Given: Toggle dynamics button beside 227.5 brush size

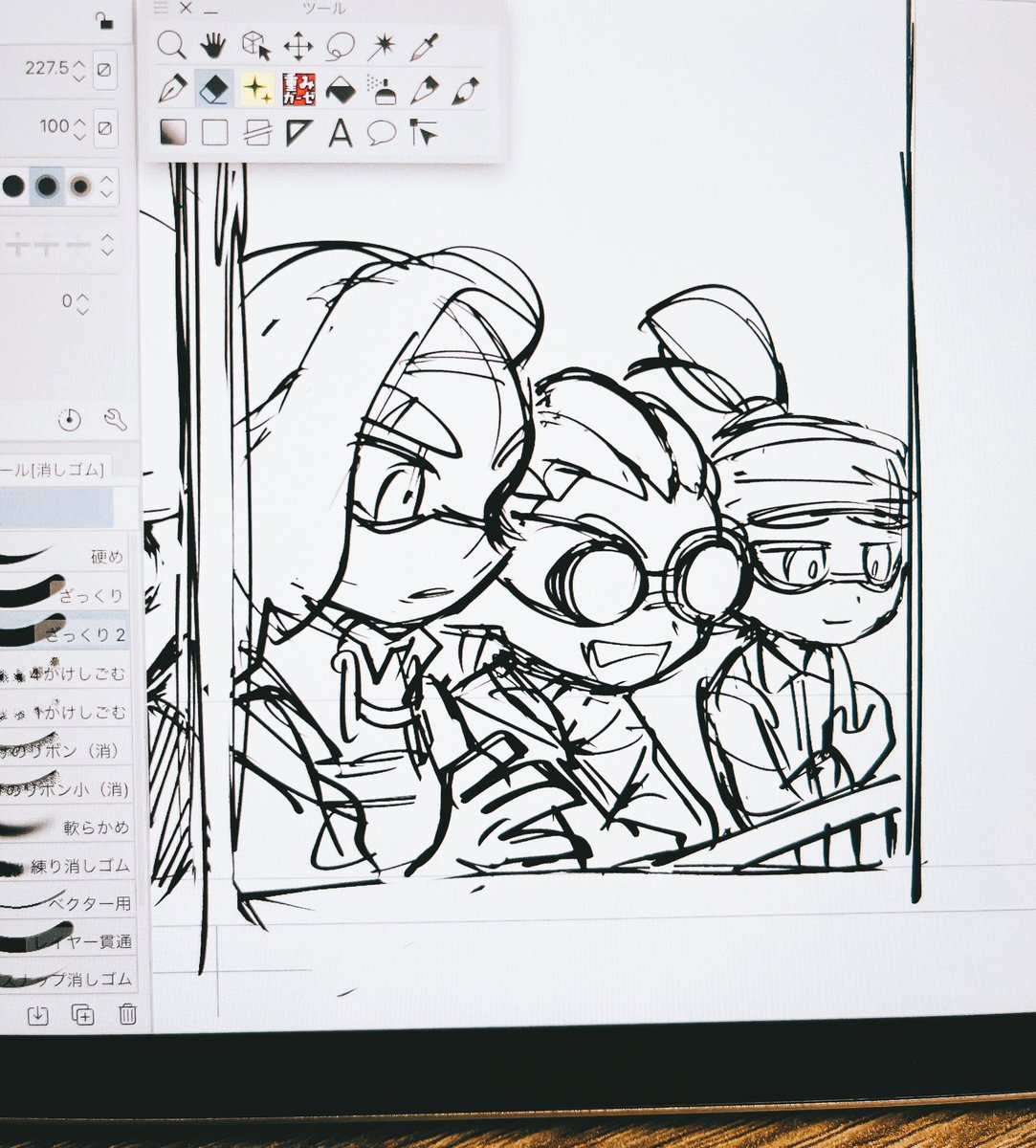Looking at the screenshot, I should click(x=105, y=70).
